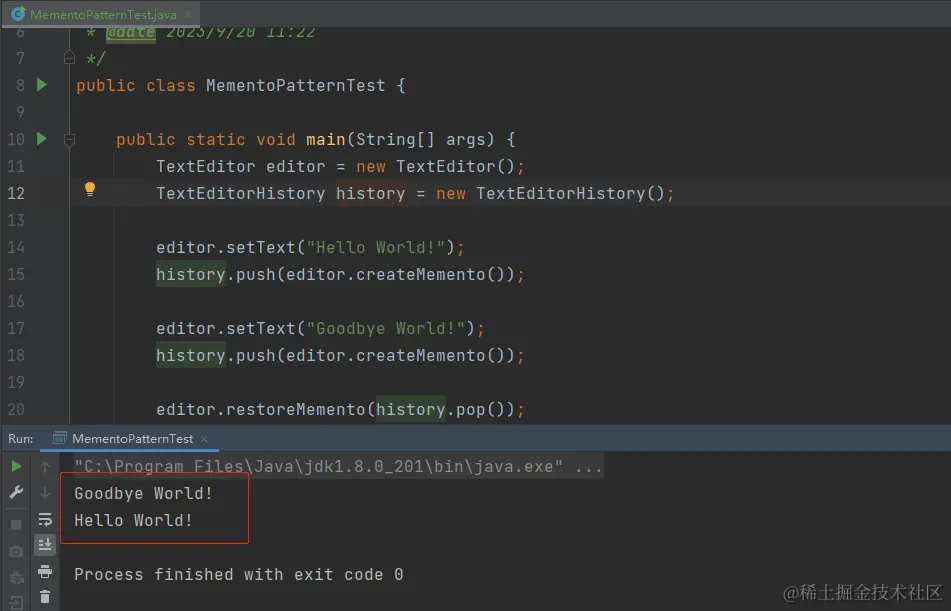
Task: Click the Down the Stack Trace arrow
Action: tap(45, 492)
